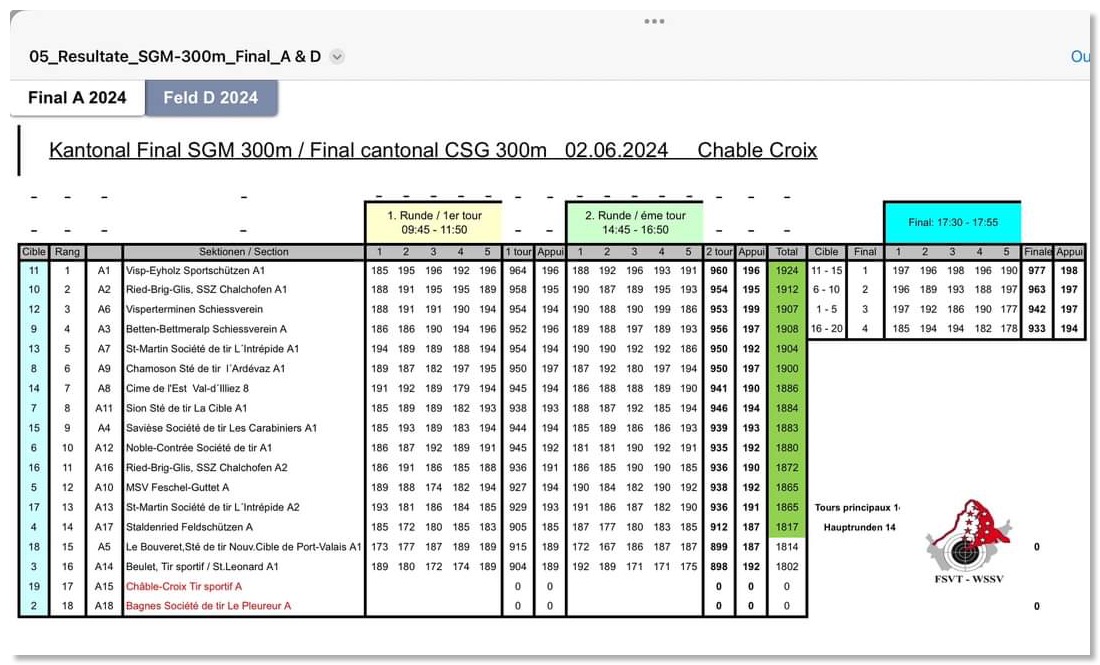
Task: Click the total value 1907
Action: point(786,309)
